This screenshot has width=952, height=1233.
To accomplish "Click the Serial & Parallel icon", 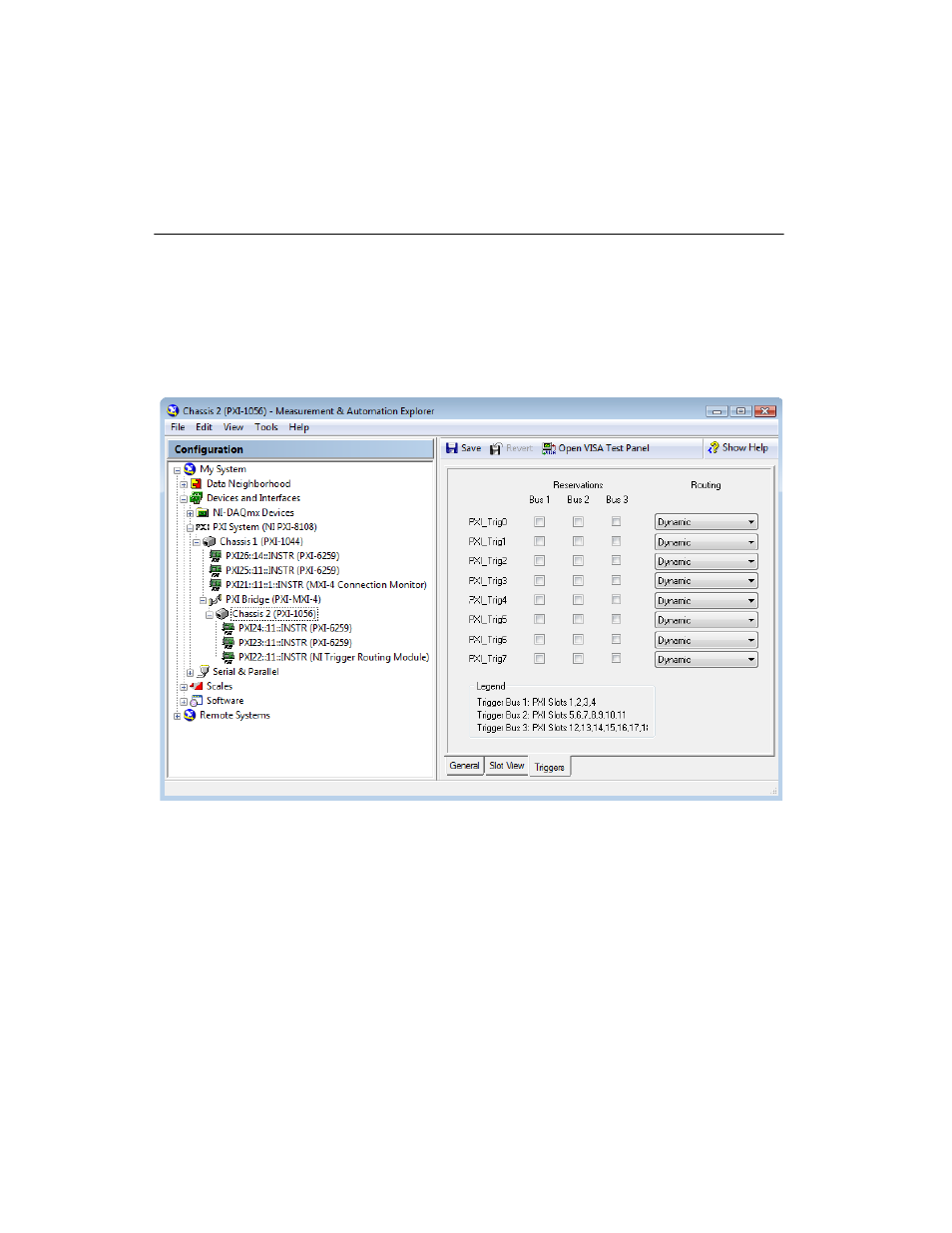I will [203, 671].
